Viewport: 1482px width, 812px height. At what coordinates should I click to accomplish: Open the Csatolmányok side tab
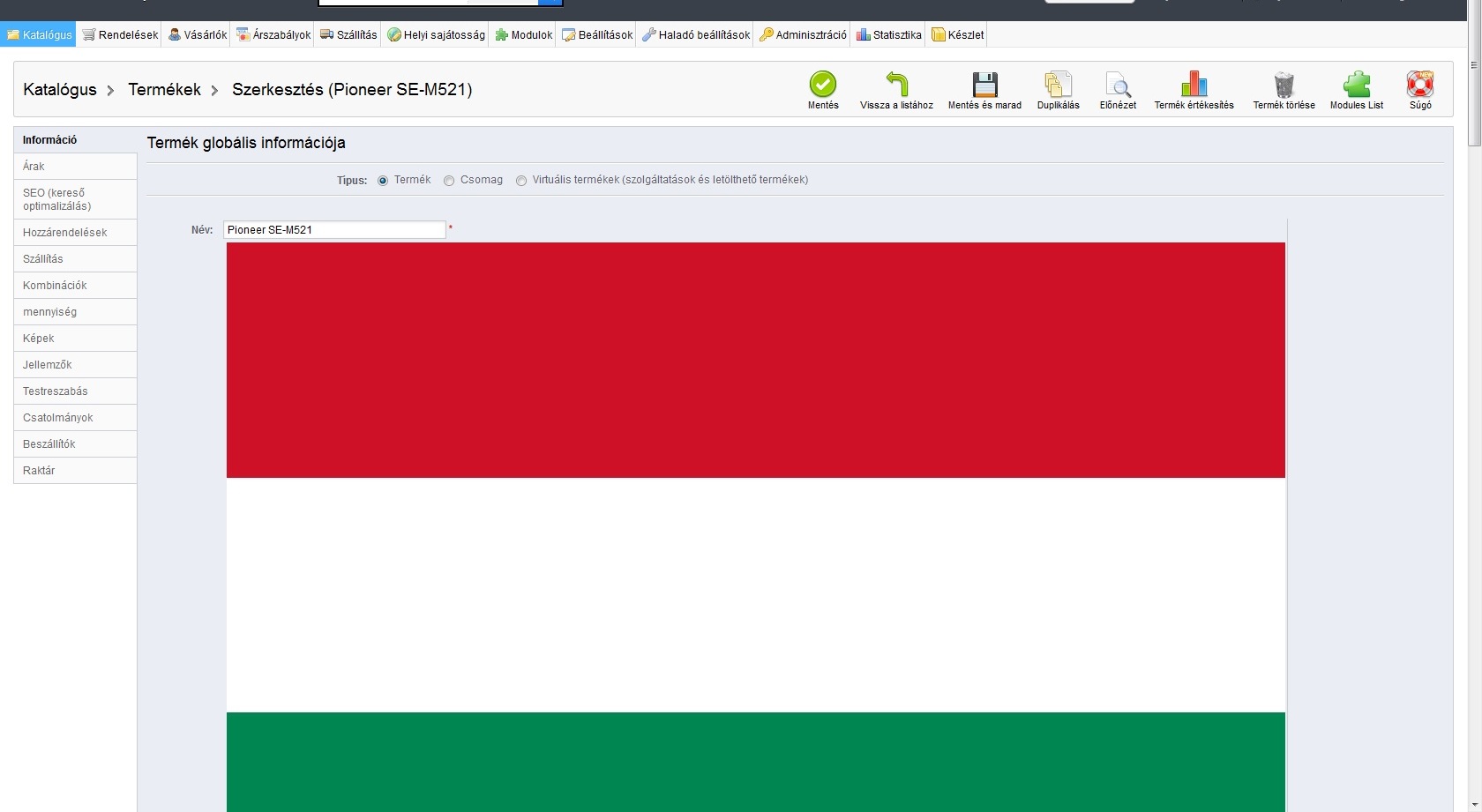(x=75, y=418)
